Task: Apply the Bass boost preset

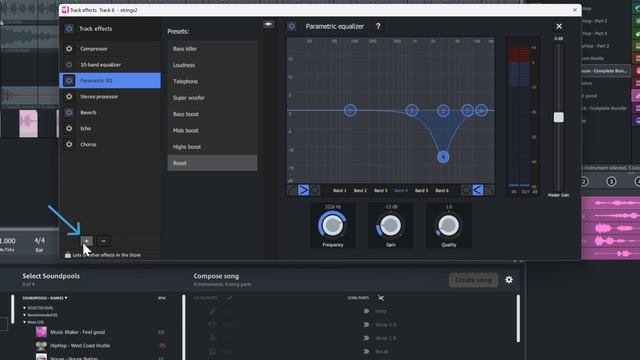Action: point(212,114)
